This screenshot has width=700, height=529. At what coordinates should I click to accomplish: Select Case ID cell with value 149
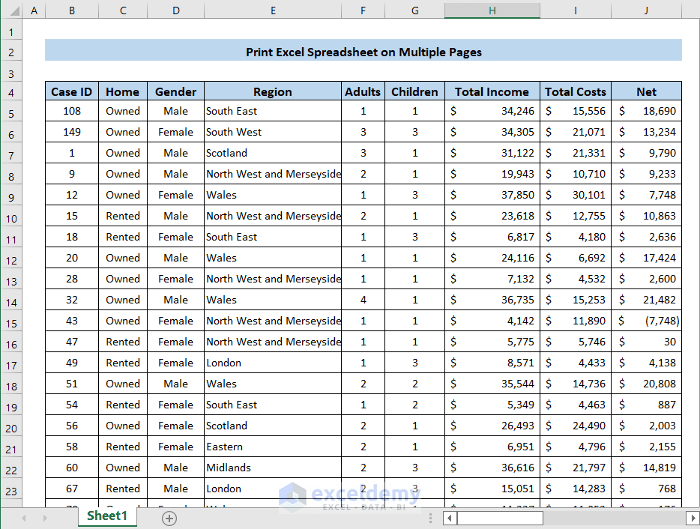point(72,132)
